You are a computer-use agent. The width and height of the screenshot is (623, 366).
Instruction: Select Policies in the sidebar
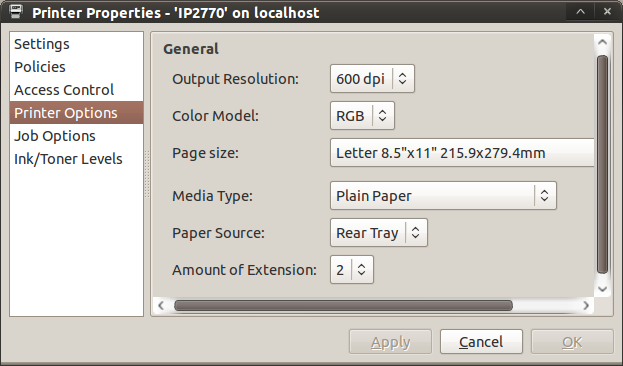click(76, 67)
